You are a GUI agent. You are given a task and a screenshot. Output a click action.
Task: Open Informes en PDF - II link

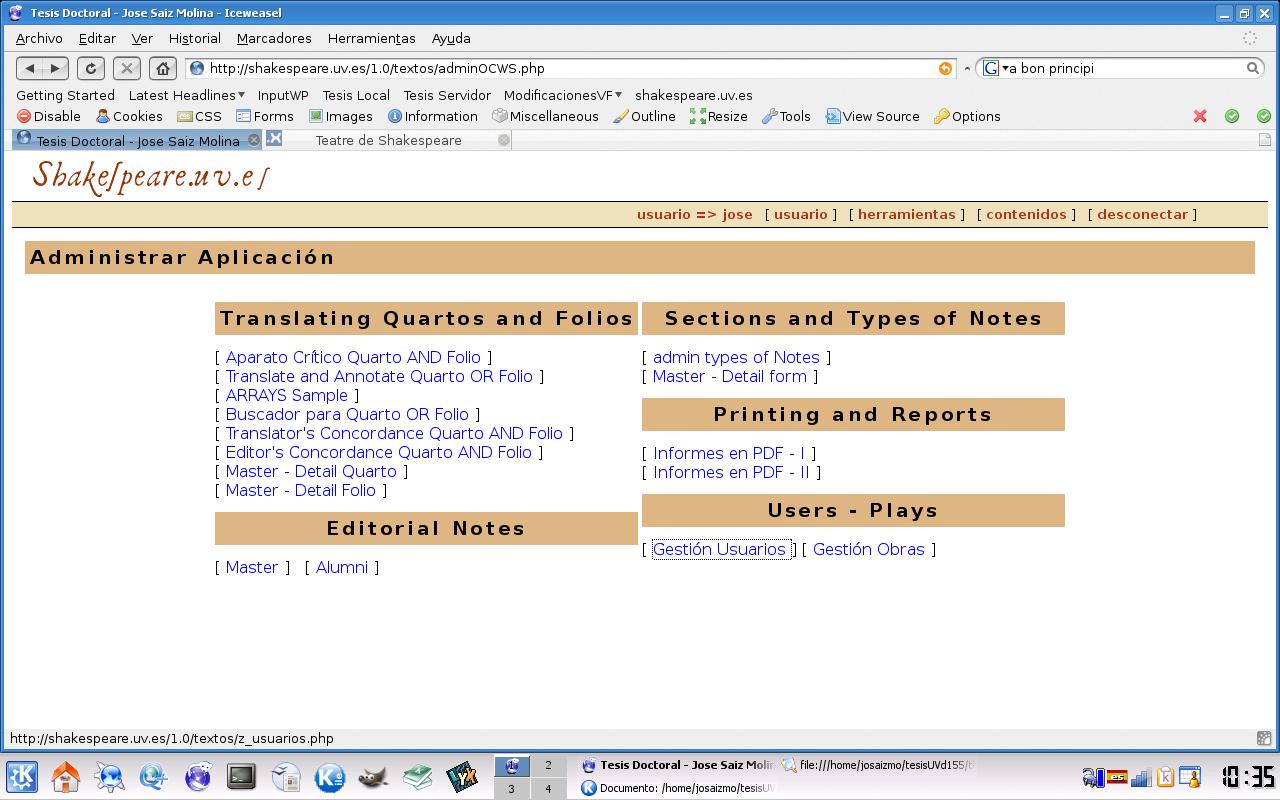tap(731, 472)
